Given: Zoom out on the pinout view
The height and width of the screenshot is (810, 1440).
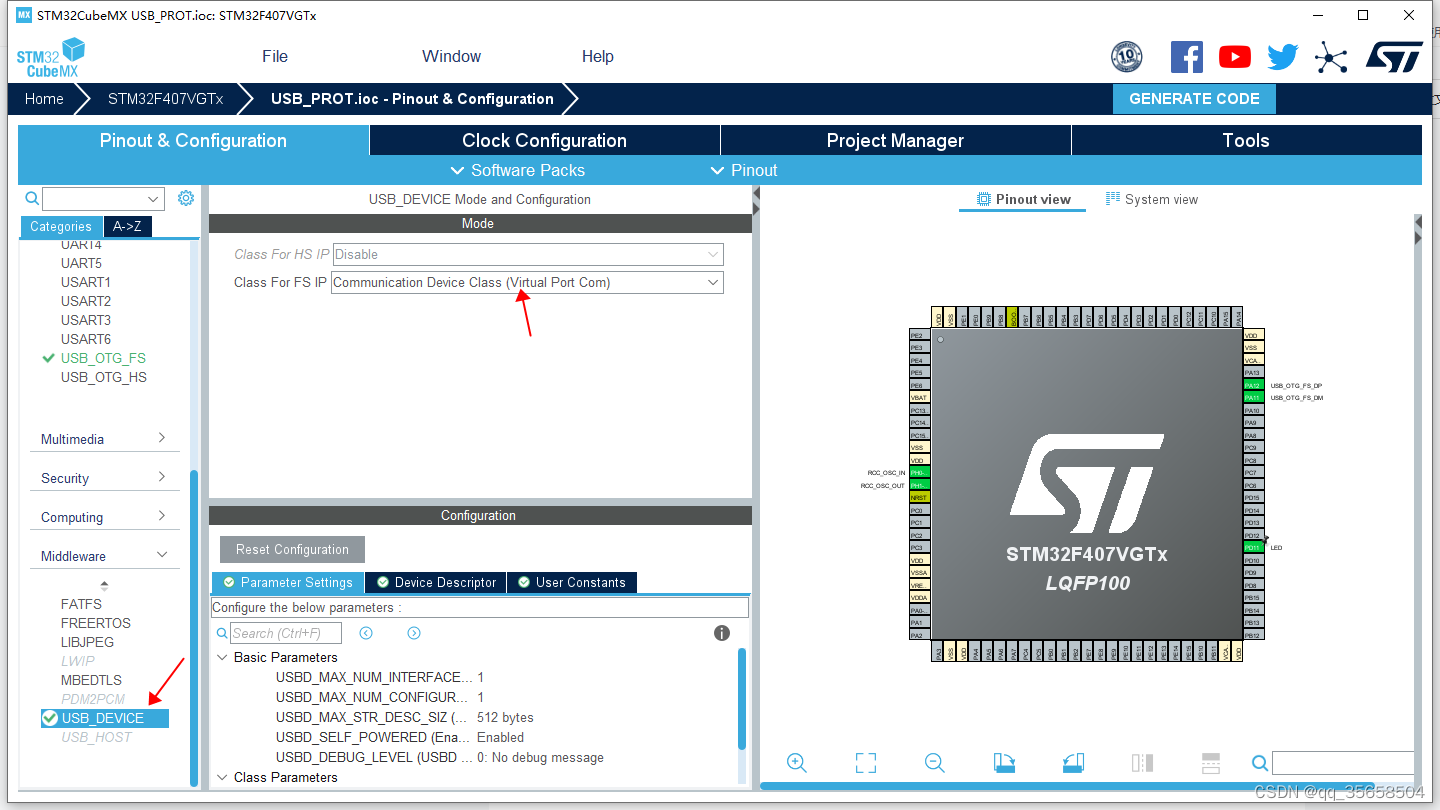Looking at the screenshot, I should [933, 762].
